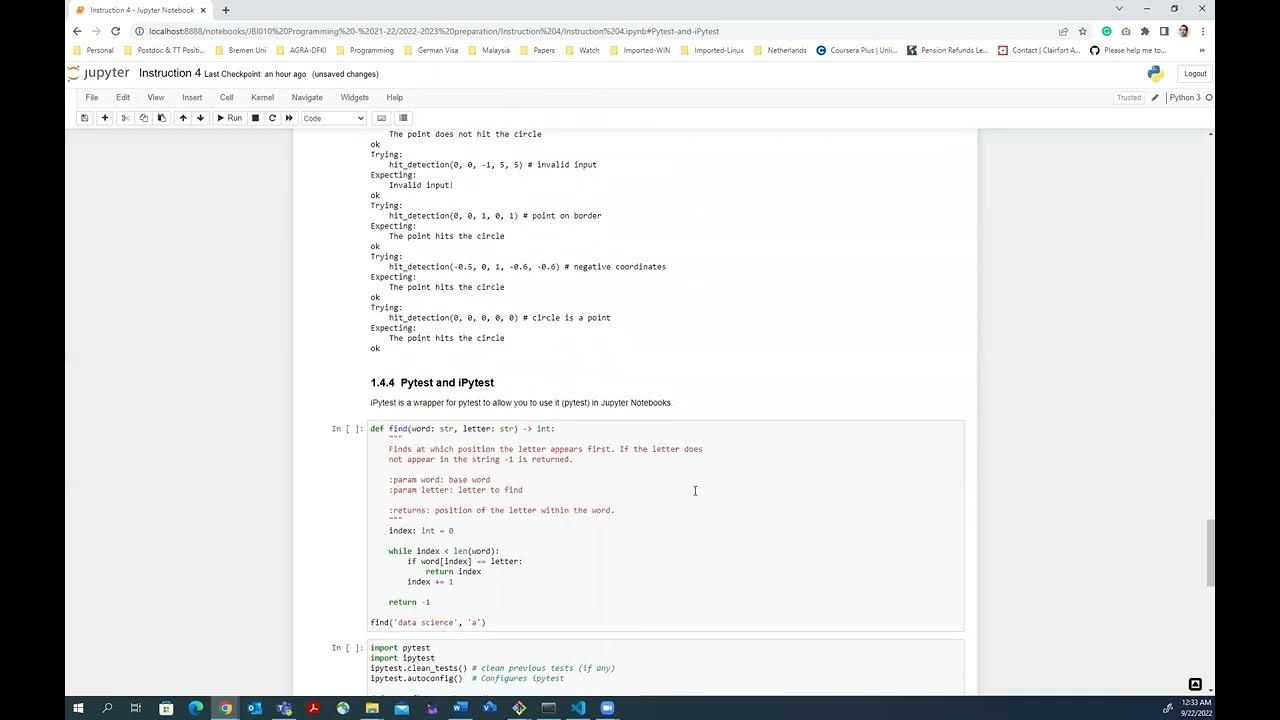
Task: Toggle the table of contents icon
Action: tap(403, 118)
